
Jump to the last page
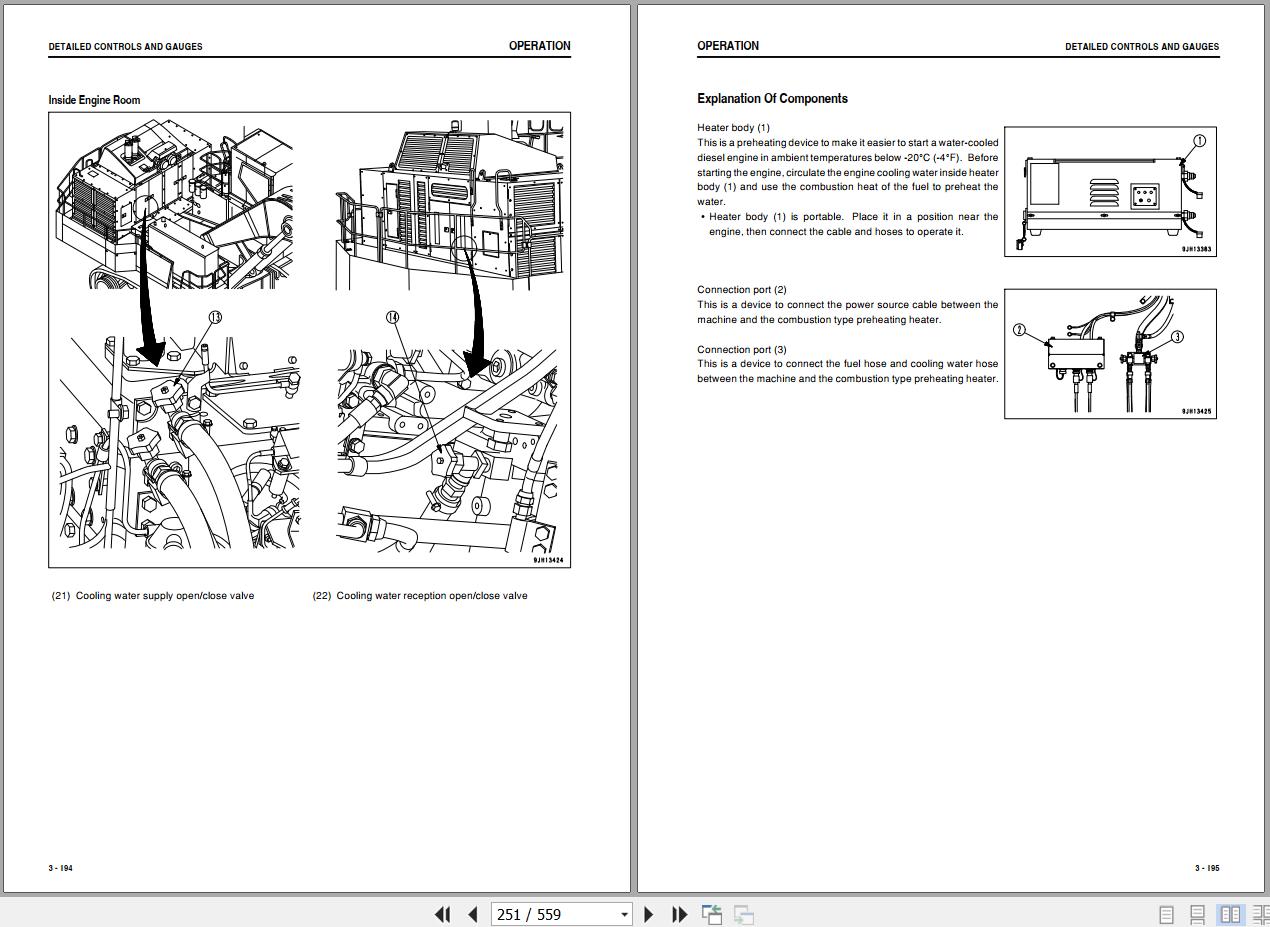pyautogui.click(x=679, y=914)
